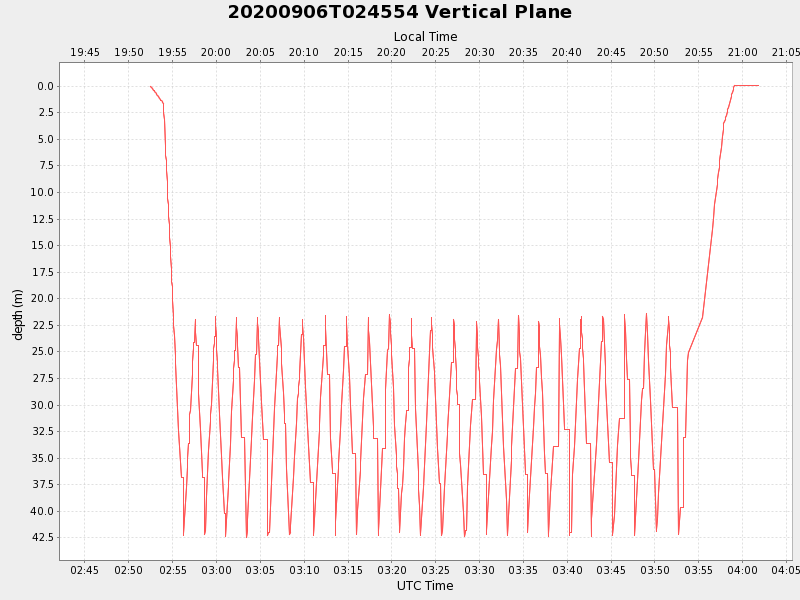Click the depth (m) axis label
Viewport: 800px width, 600px height.
18,314
